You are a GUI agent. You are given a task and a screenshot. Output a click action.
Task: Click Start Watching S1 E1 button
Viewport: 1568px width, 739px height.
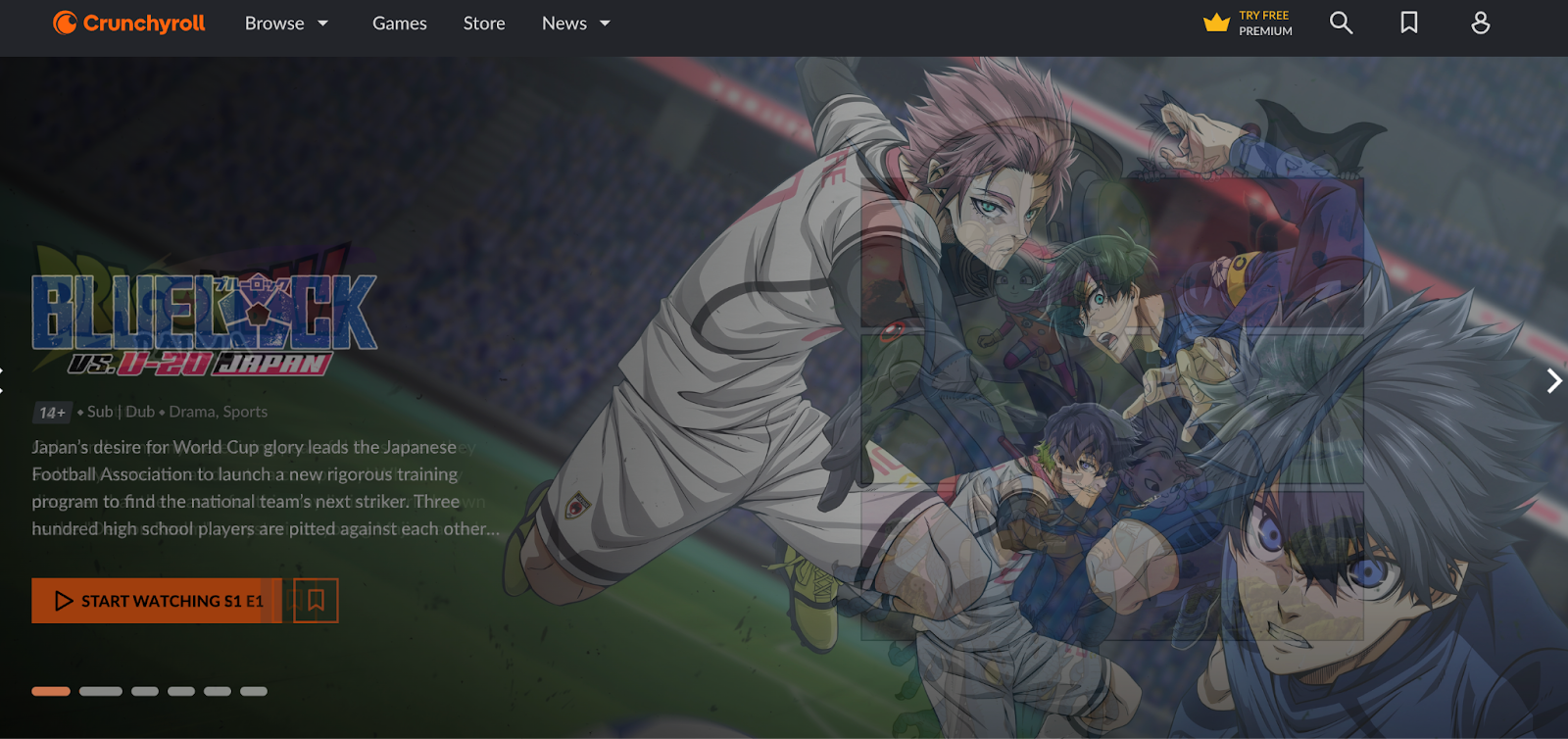[x=157, y=601]
